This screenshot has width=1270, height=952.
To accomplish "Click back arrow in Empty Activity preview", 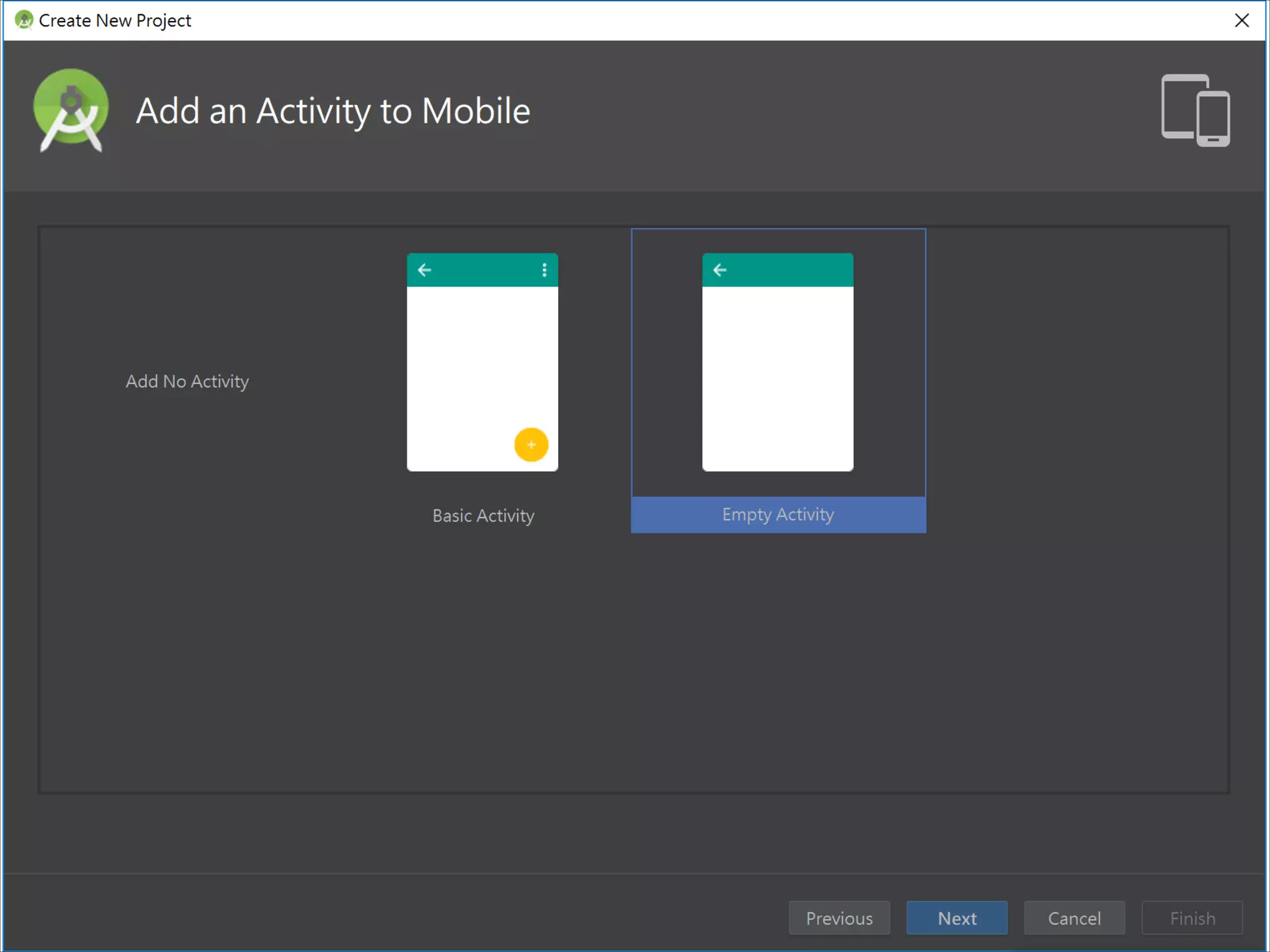I will (x=720, y=270).
